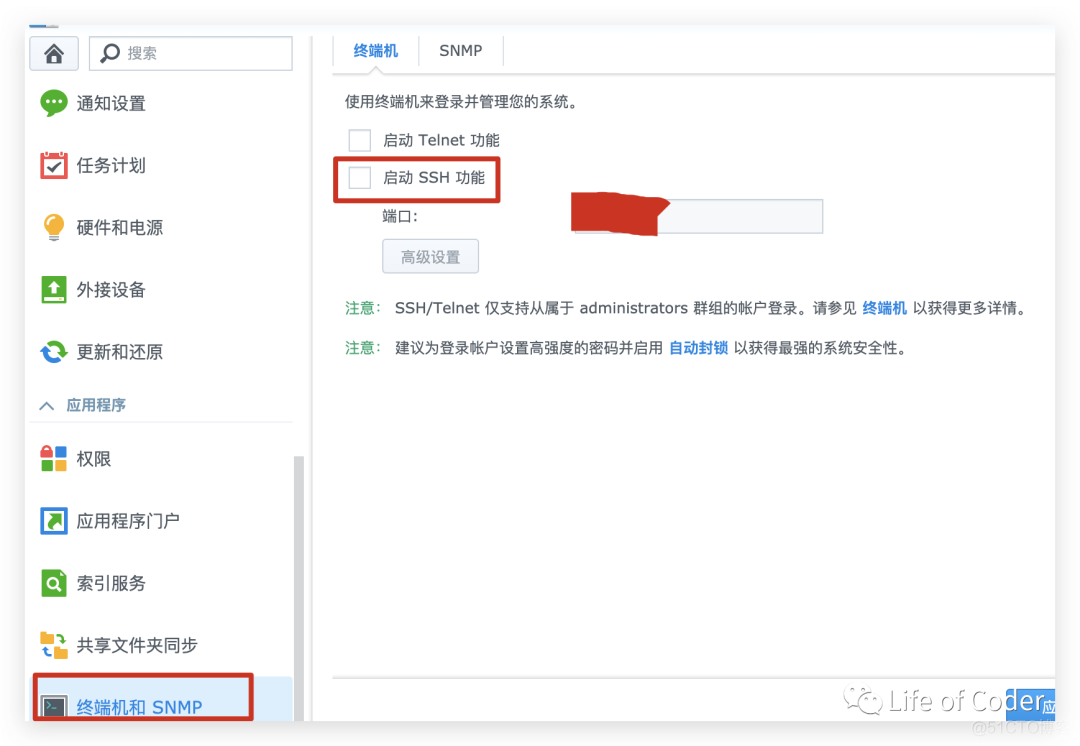Open the 自动封锁 link
The height and width of the screenshot is (746, 1080).
698,348
